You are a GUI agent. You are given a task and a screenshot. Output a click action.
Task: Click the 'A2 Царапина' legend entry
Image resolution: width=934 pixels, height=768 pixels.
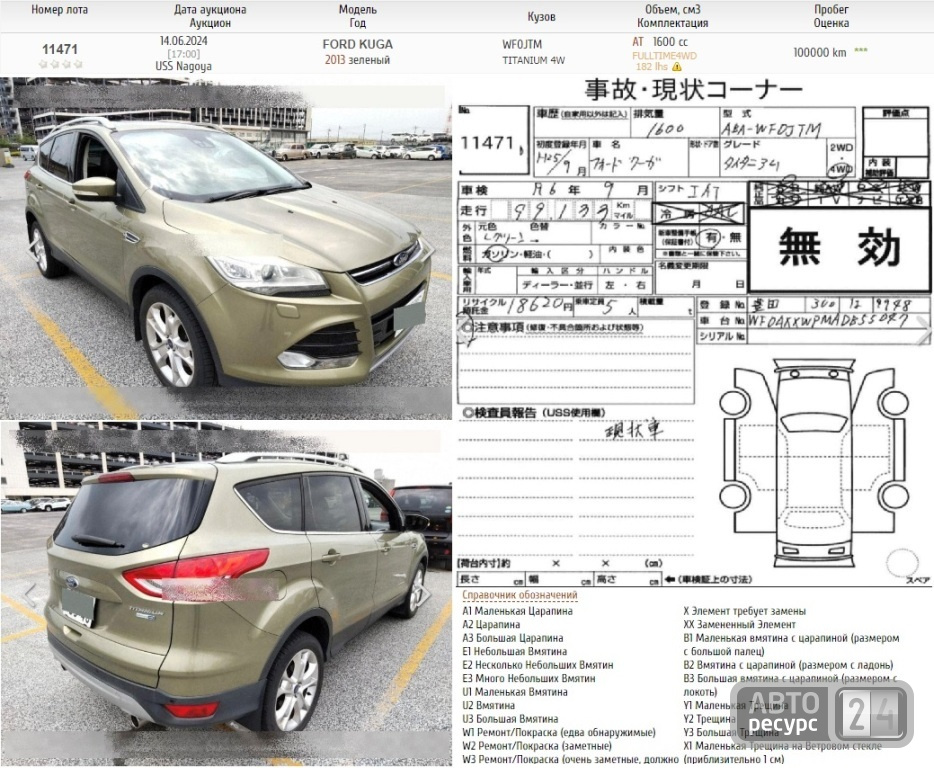(491, 624)
